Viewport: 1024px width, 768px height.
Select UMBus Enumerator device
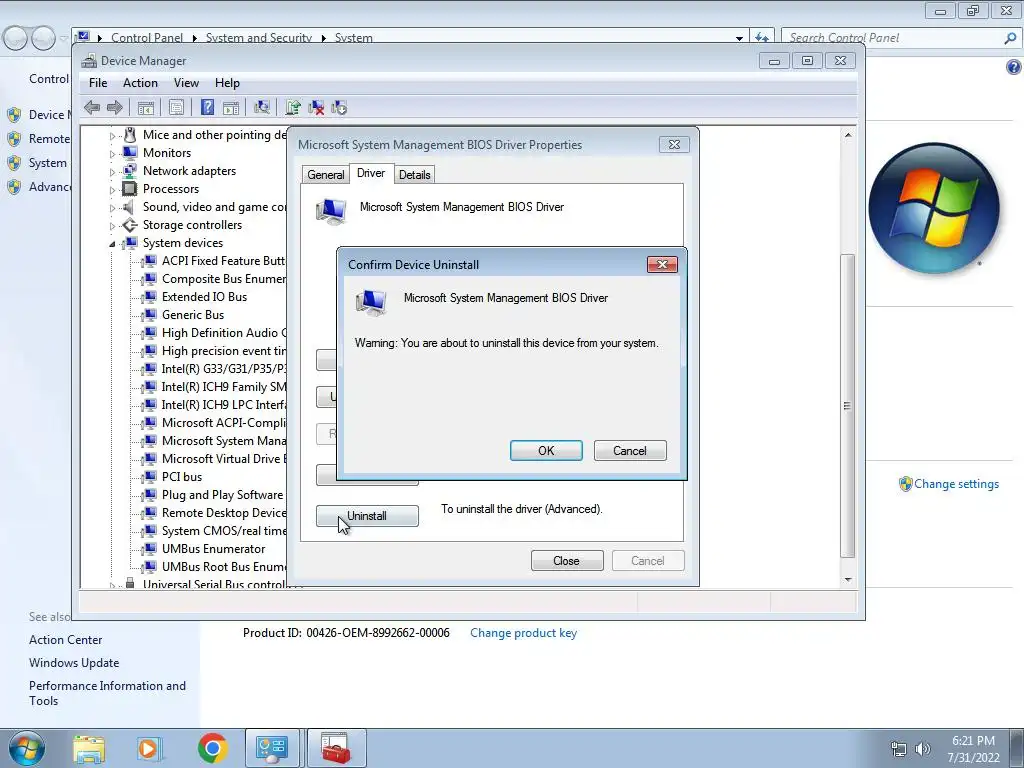214,549
